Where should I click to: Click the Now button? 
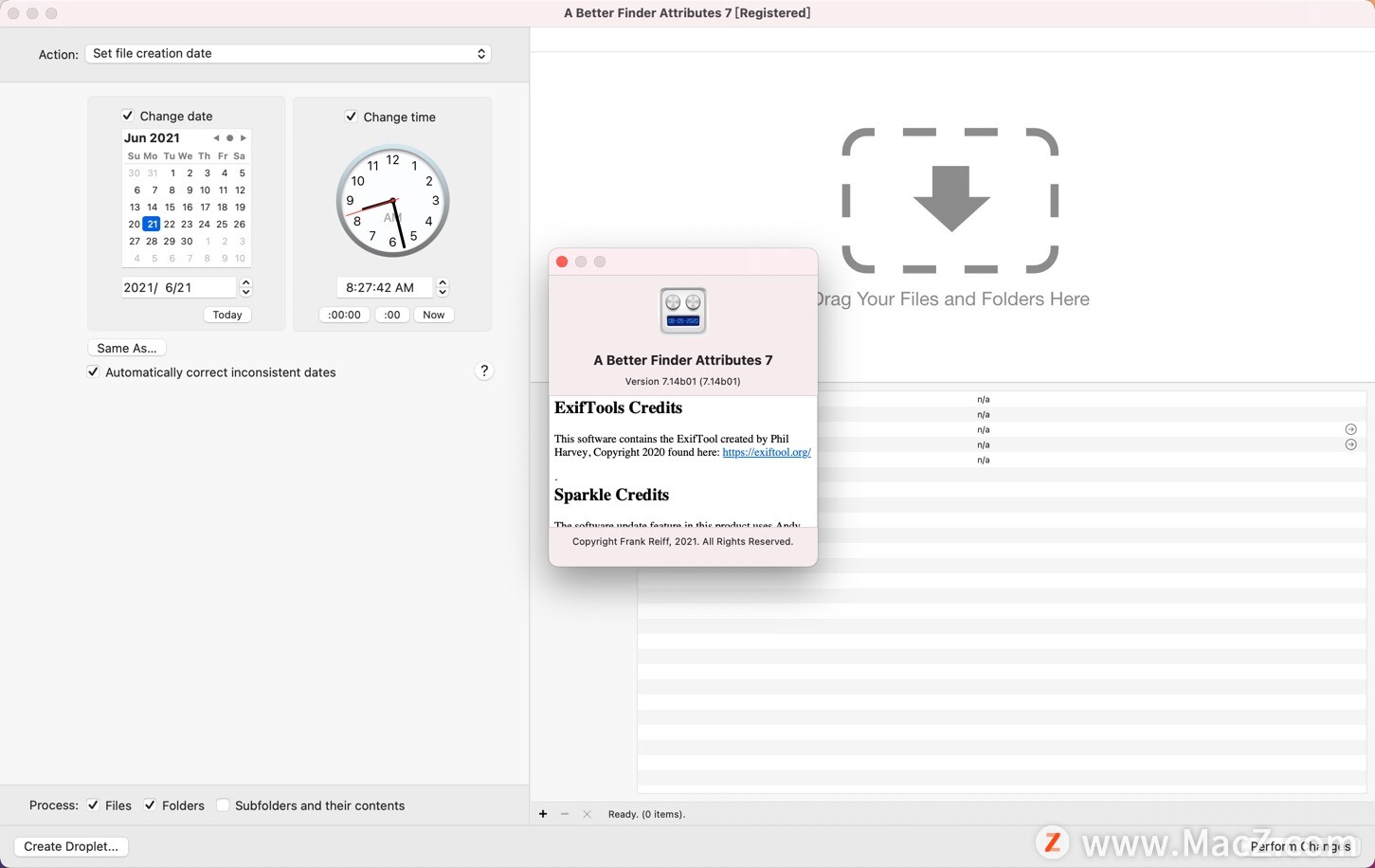point(434,315)
